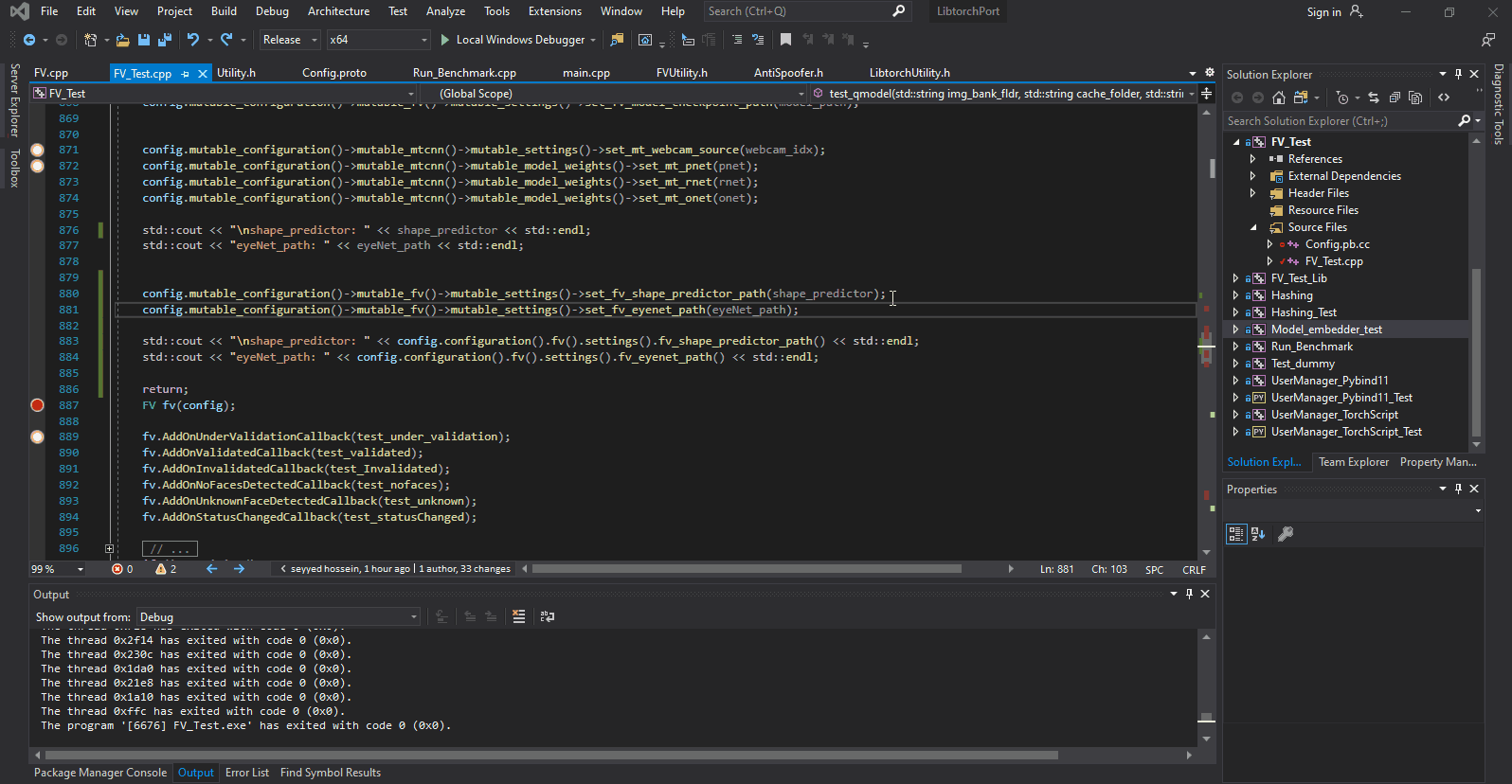Click the Pending Changes Filter clock icon
The height and width of the screenshot is (784, 1512).
pyautogui.click(x=1342, y=98)
